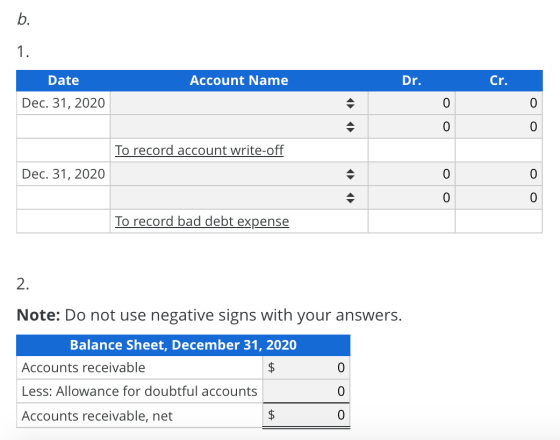Click 'To record account write-off' text

click(x=199, y=150)
